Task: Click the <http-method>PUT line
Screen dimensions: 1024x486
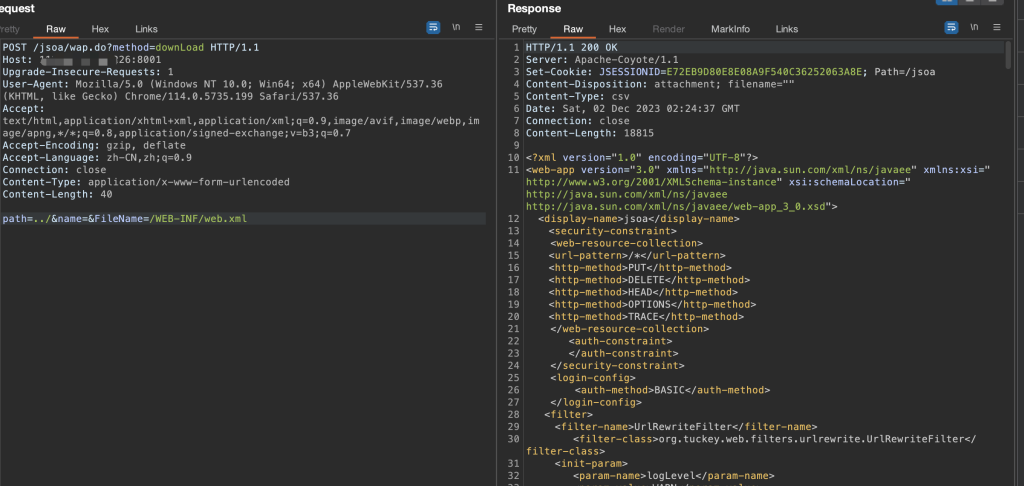Action: tap(640, 268)
